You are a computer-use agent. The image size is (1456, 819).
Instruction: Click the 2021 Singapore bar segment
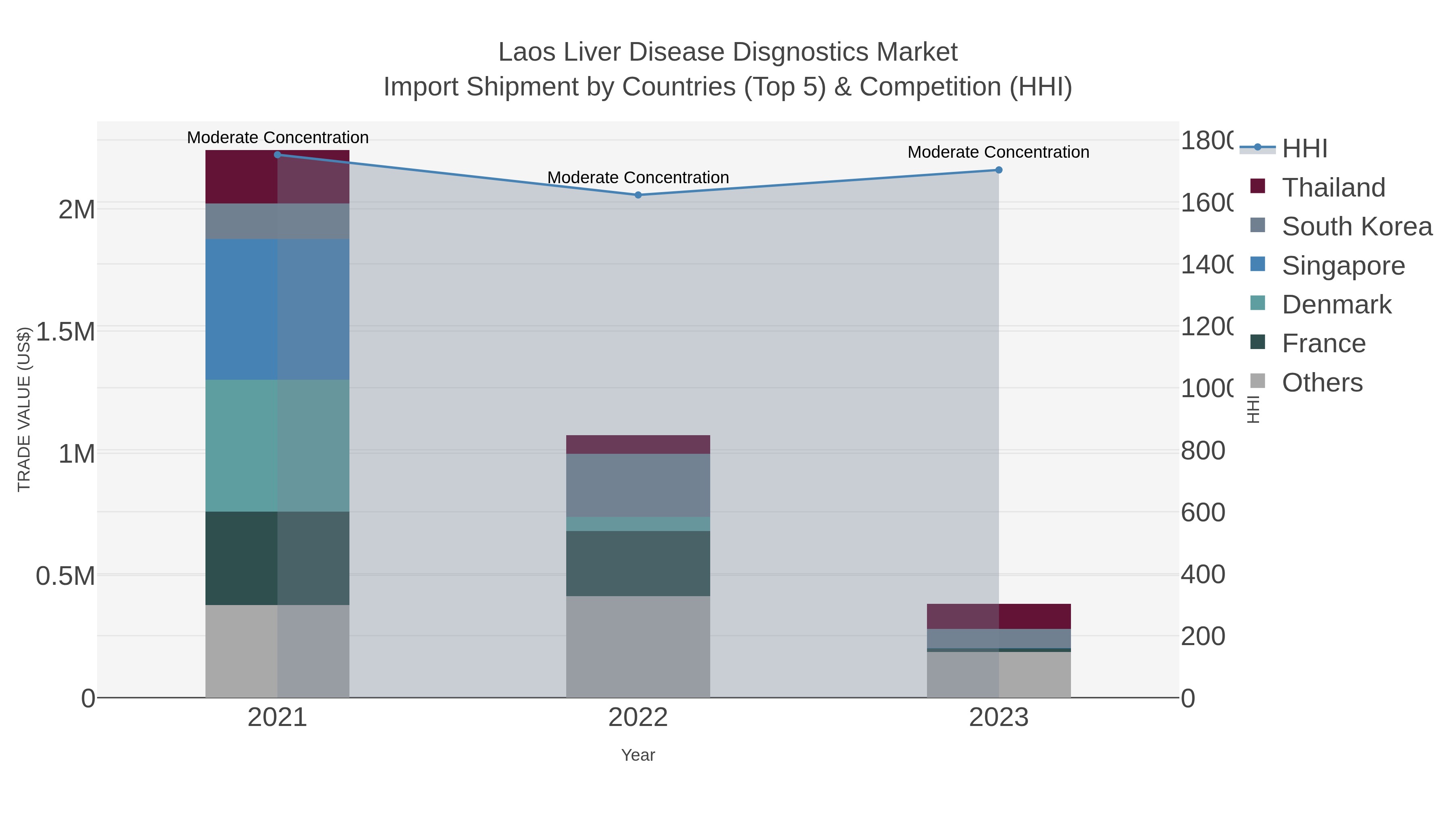[277, 309]
